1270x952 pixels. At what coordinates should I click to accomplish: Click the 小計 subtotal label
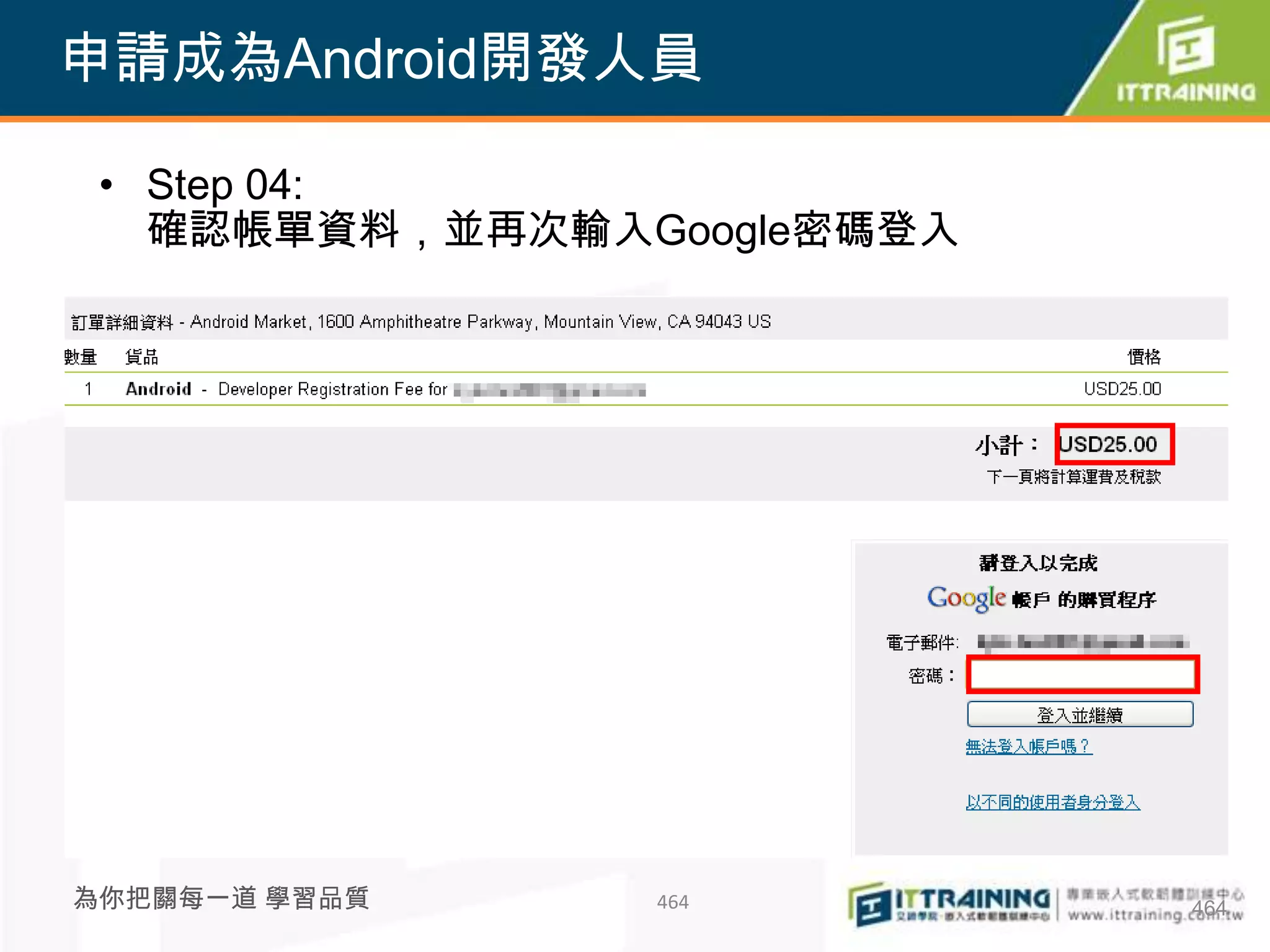[x=1006, y=445]
